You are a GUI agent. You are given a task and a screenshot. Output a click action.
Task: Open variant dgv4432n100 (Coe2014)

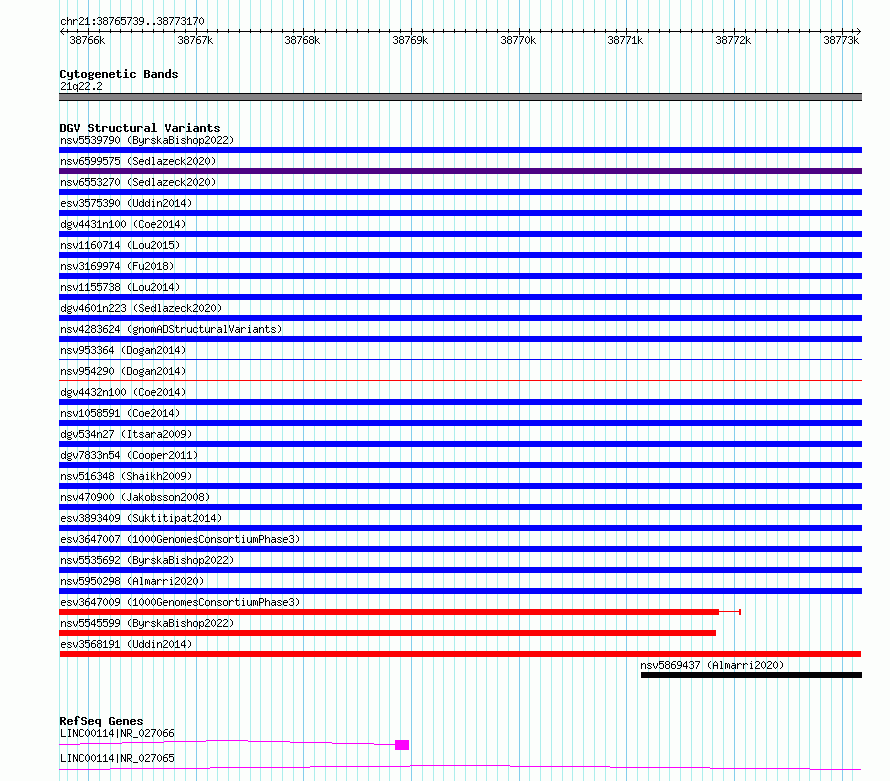click(x=123, y=392)
